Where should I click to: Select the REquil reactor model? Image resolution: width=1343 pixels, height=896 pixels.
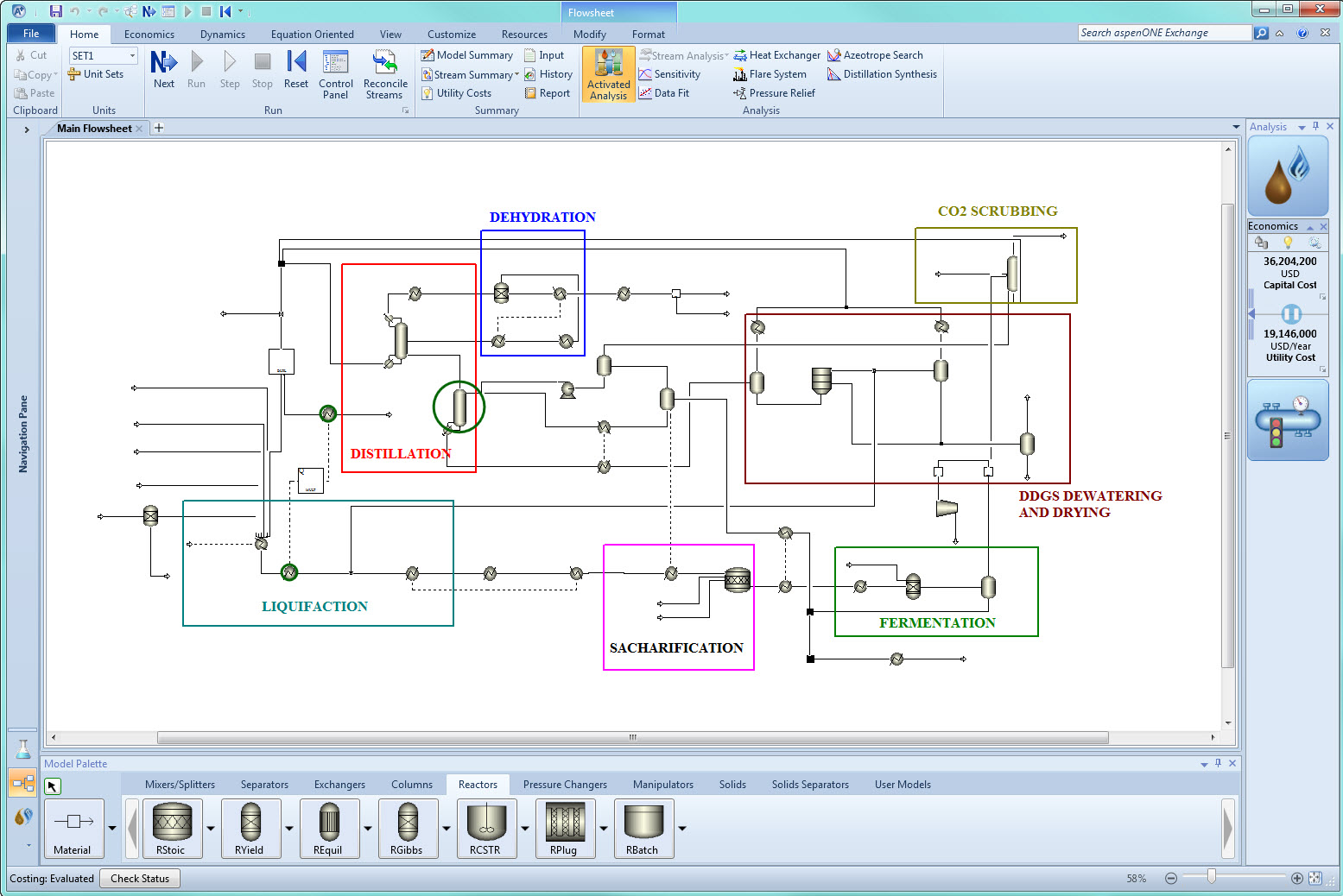(329, 828)
